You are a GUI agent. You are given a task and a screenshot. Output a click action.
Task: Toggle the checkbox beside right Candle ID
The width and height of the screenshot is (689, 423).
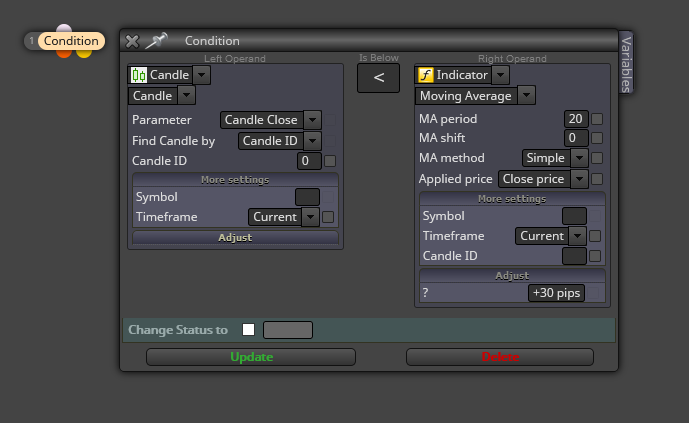(595, 256)
